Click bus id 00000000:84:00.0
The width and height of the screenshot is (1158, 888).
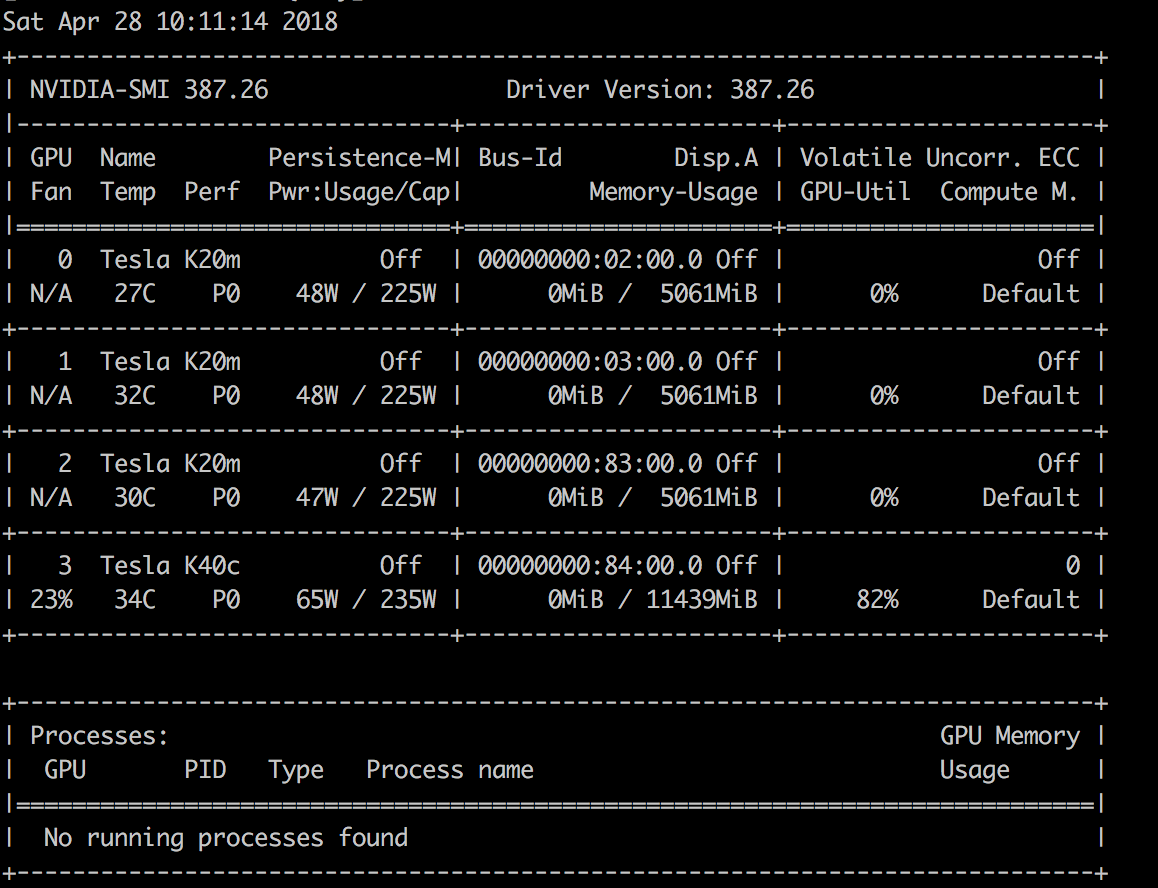(590, 565)
